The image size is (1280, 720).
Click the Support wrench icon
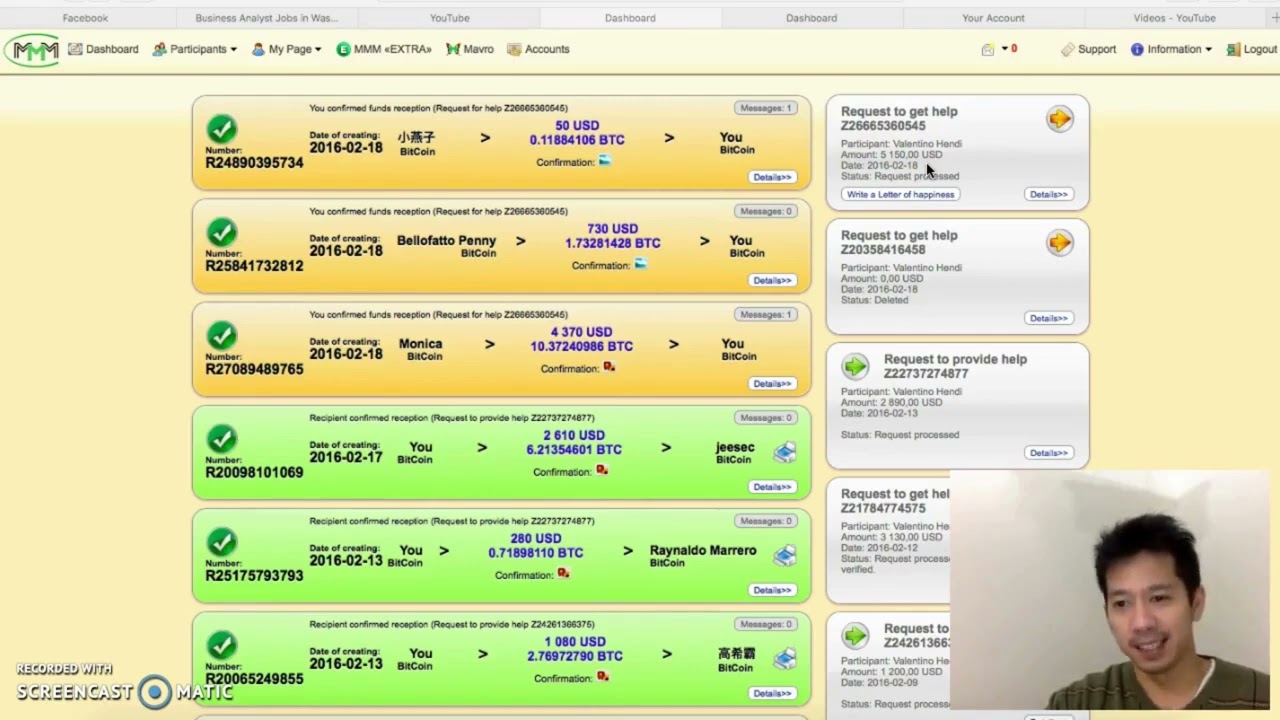(1067, 49)
